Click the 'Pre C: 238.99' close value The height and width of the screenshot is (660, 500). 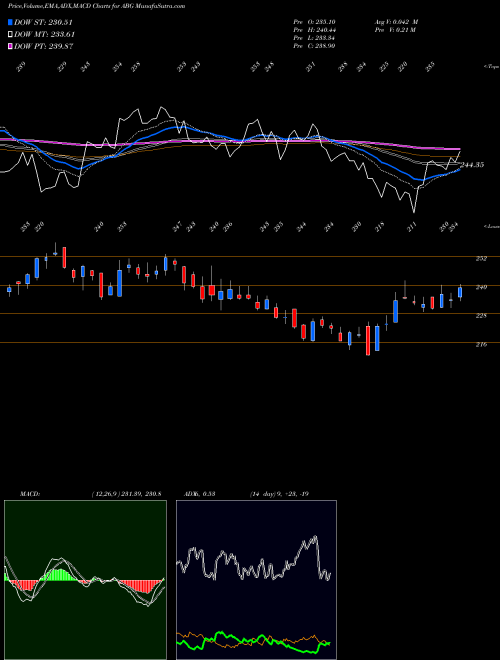pyautogui.click(x=314, y=46)
